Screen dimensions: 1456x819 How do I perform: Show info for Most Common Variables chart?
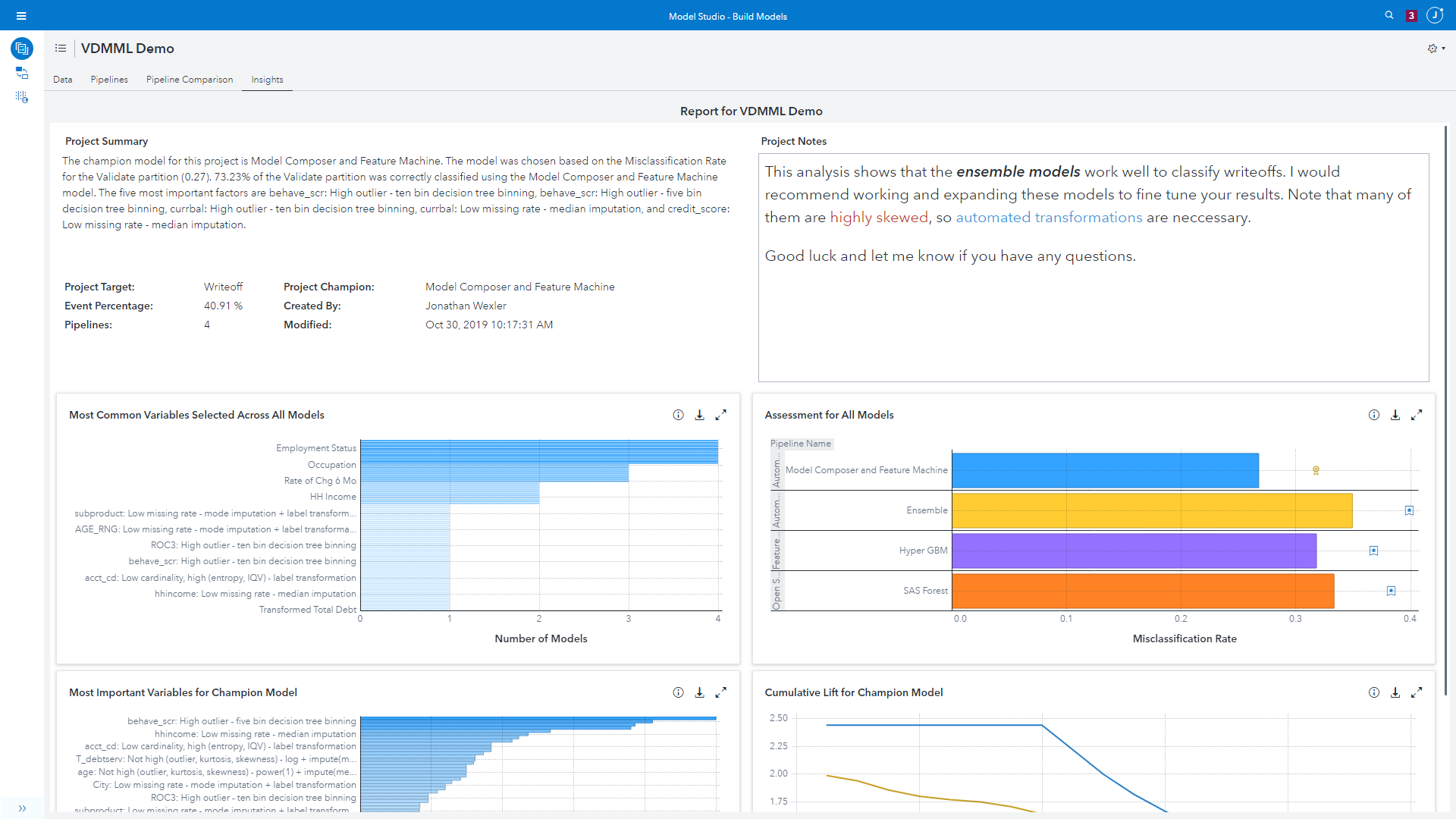click(678, 415)
